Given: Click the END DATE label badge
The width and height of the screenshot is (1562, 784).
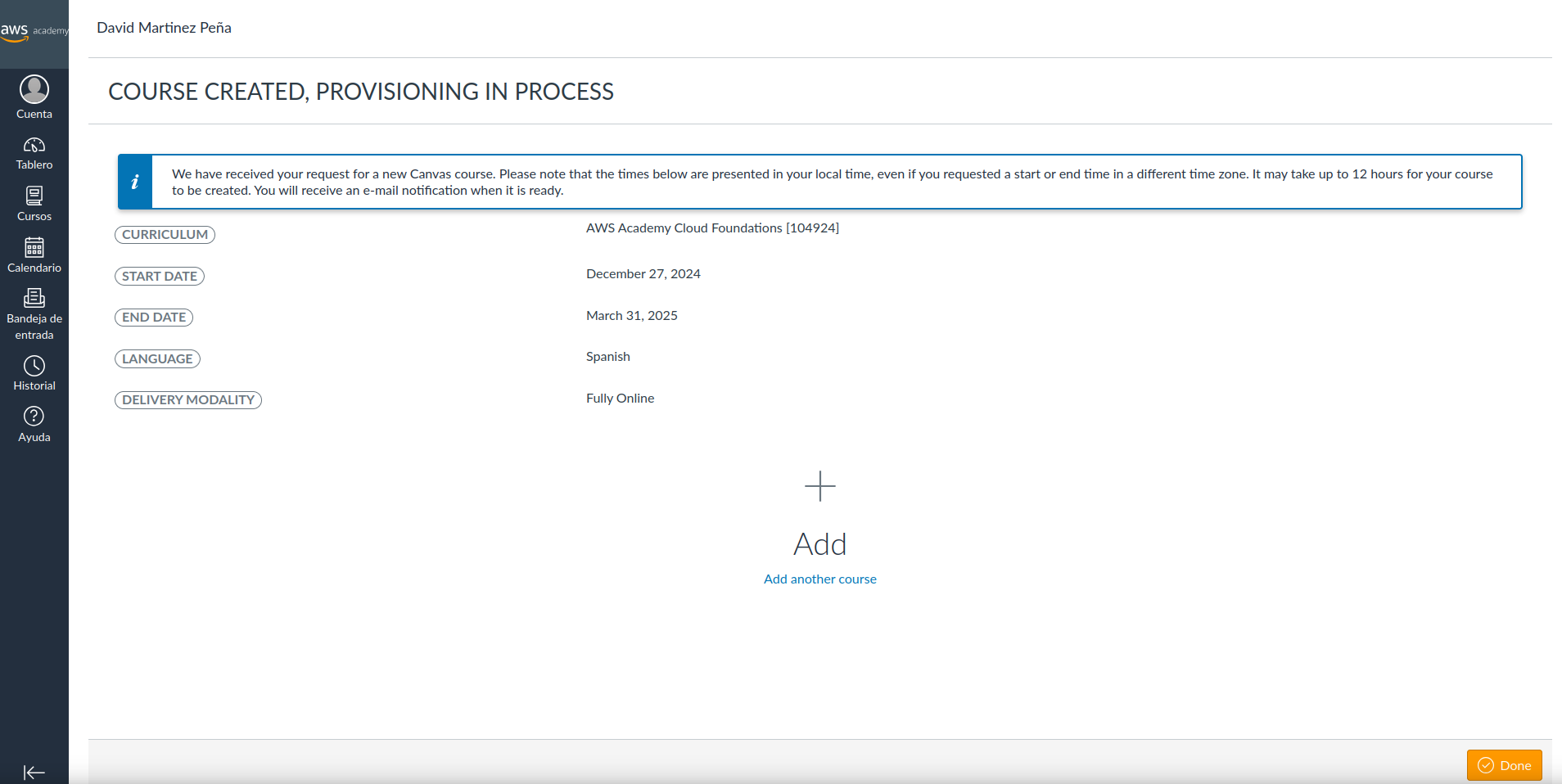Looking at the screenshot, I should [154, 318].
